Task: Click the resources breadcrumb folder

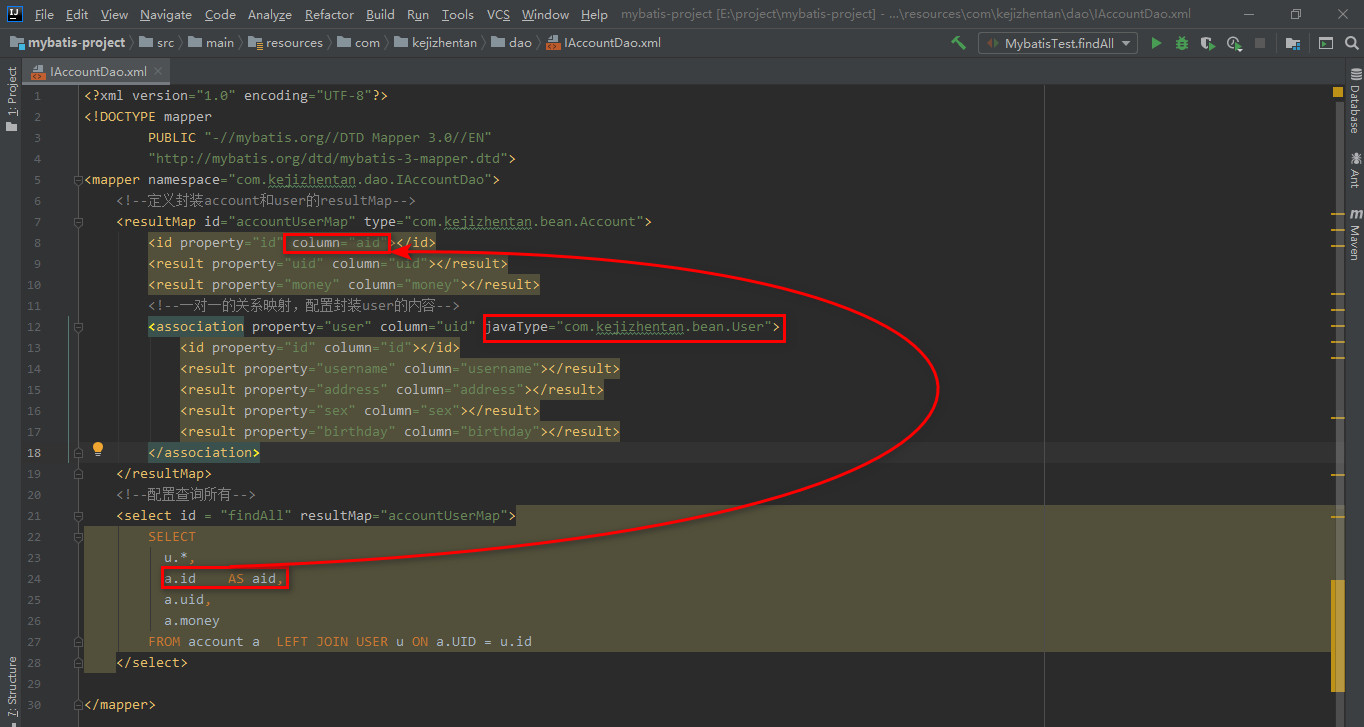Action: coord(286,43)
